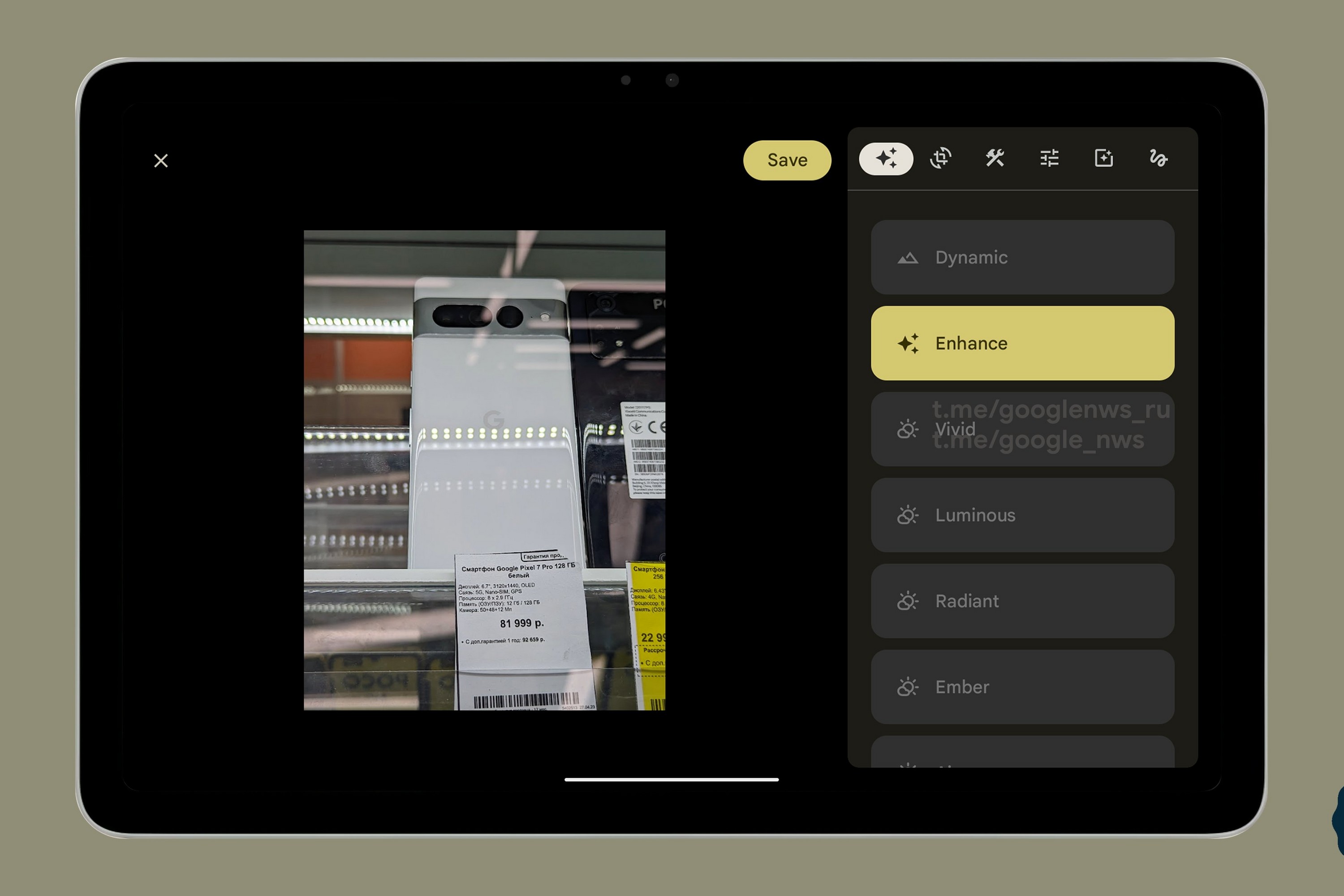
Task: Open the Adjust sliders tab
Action: pyautogui.click(x=1049, y=158)
